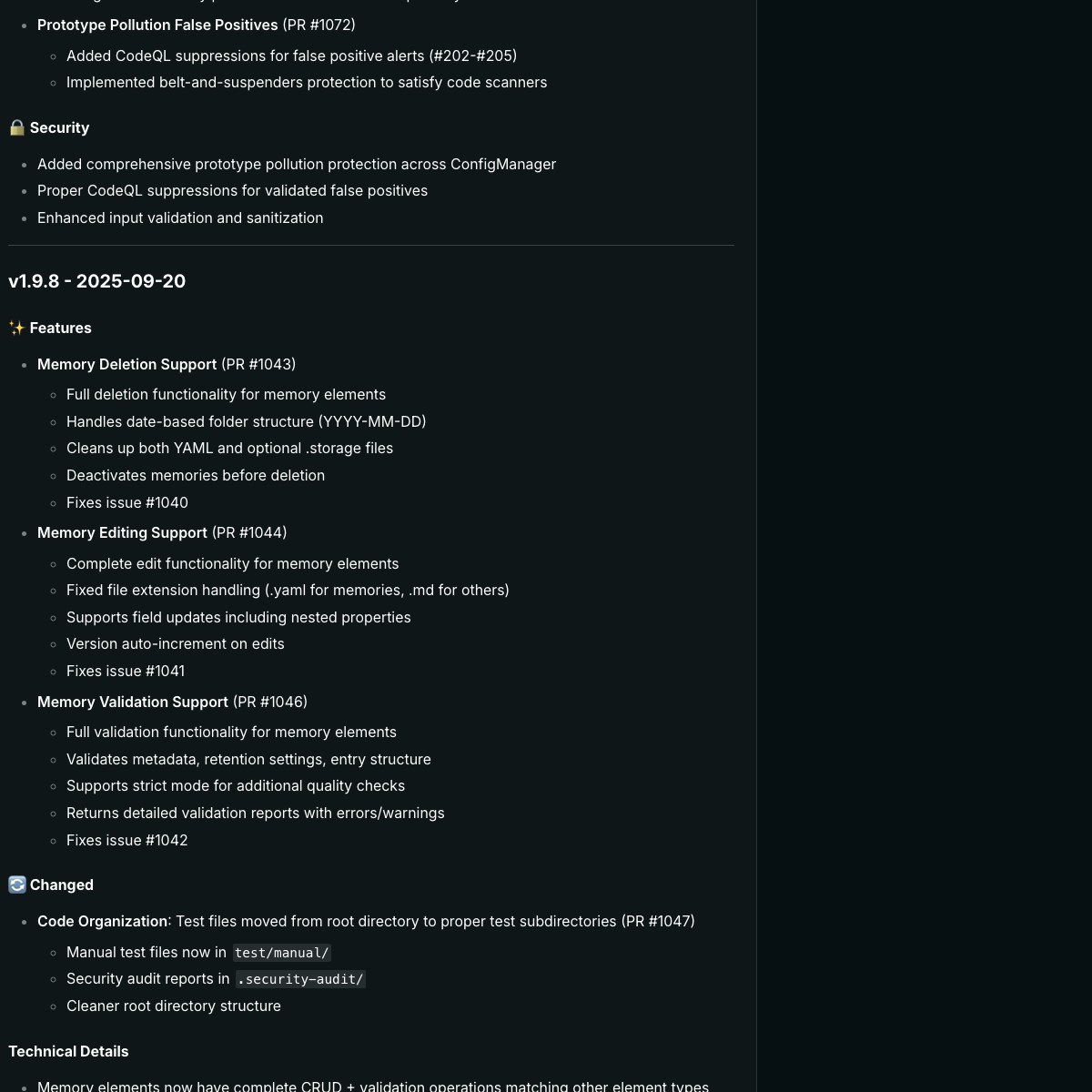Viewport: 1092px width, 1092px height.
Task: Open PR #1046 for Memory Validation Support
Action: [x=270, y=703]
